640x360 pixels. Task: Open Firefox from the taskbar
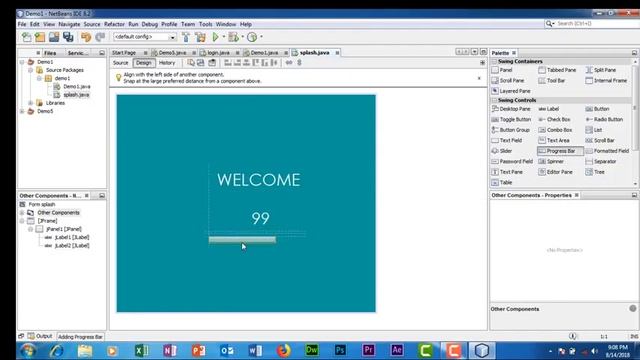coord(284,351)
